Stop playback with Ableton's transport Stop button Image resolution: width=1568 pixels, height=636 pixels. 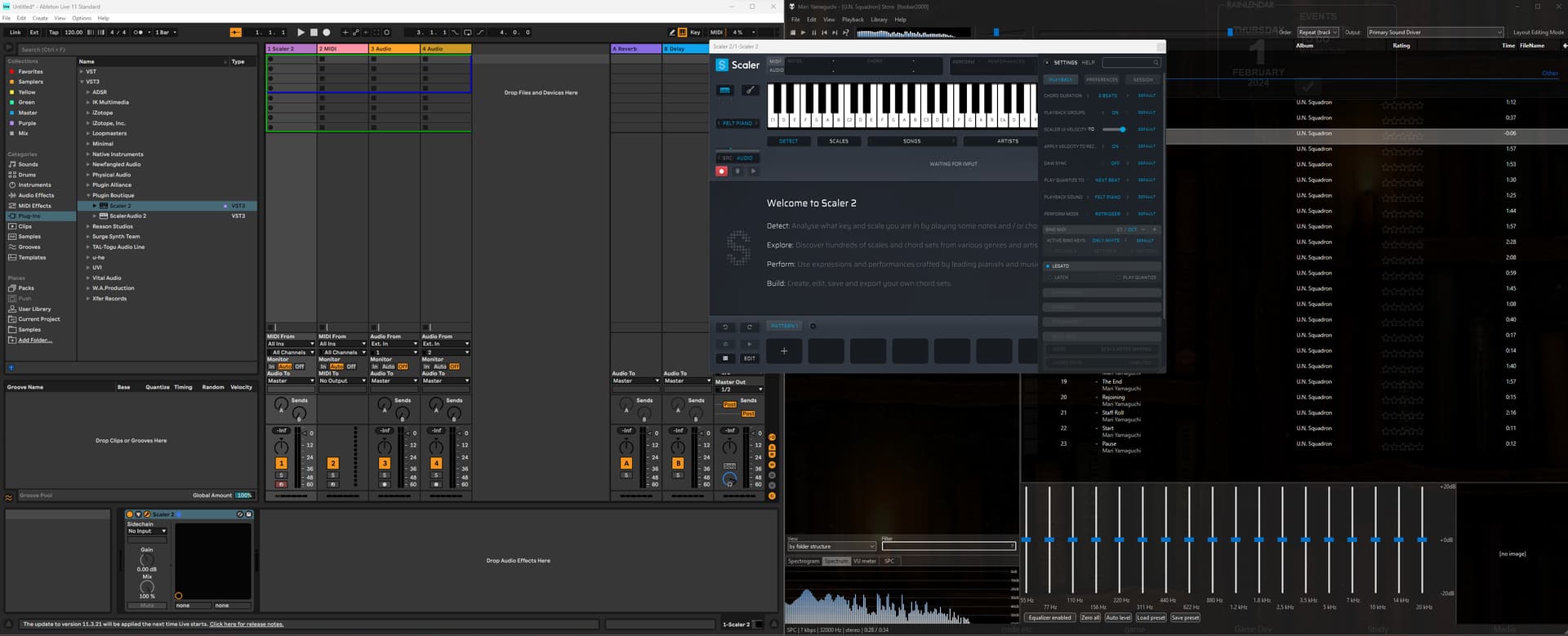point(314,33)
